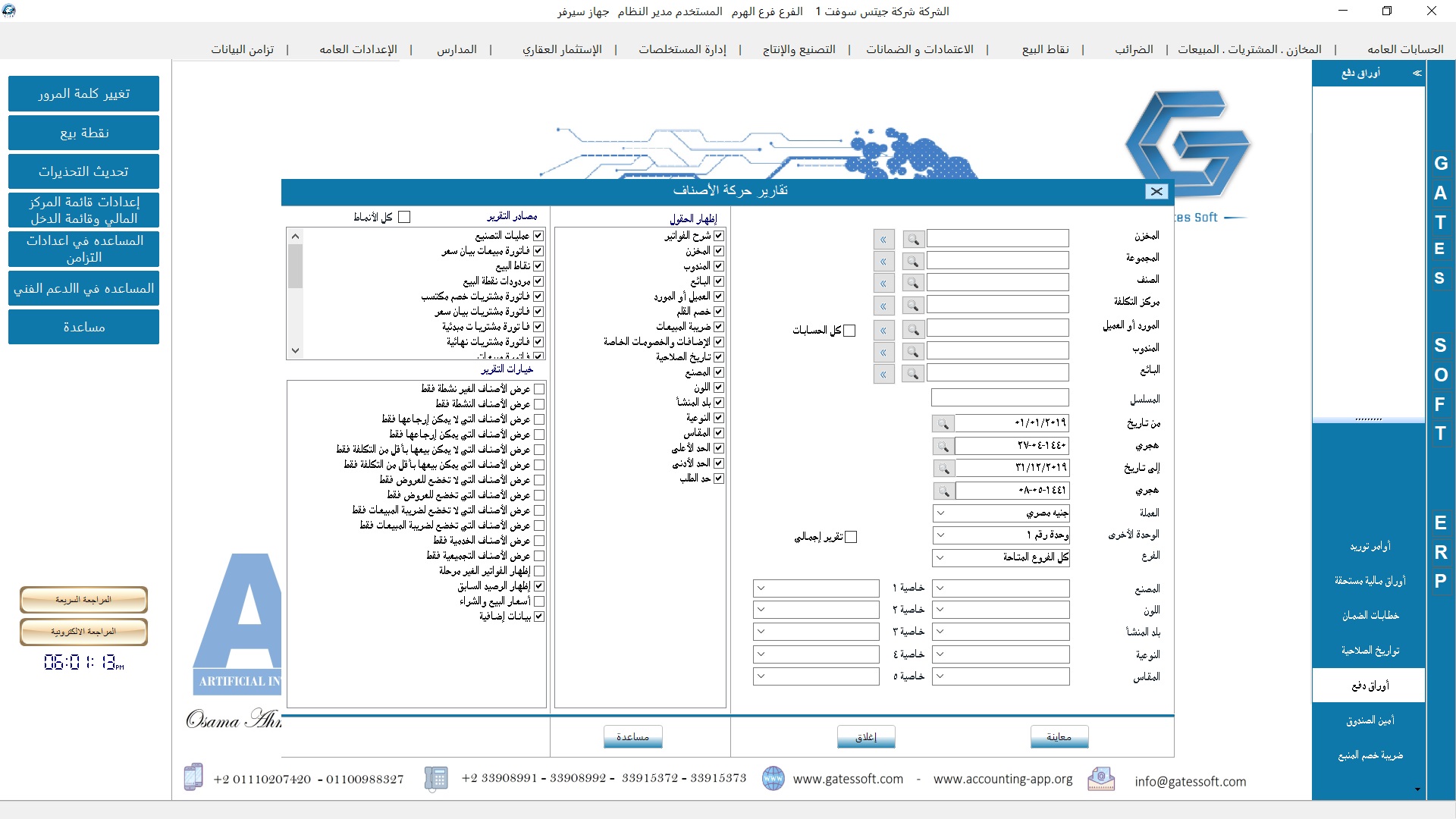Click the search magnifier beside المخزن field
This screenshot has height=819, width=1456.
tap(914, 240)
